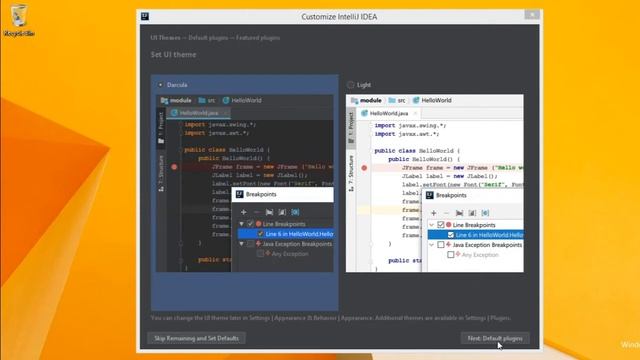Screen dimensions: 640x360
Task: Click the 'Featured plugins' breadcrumb step text
Action: coord(258,38)
